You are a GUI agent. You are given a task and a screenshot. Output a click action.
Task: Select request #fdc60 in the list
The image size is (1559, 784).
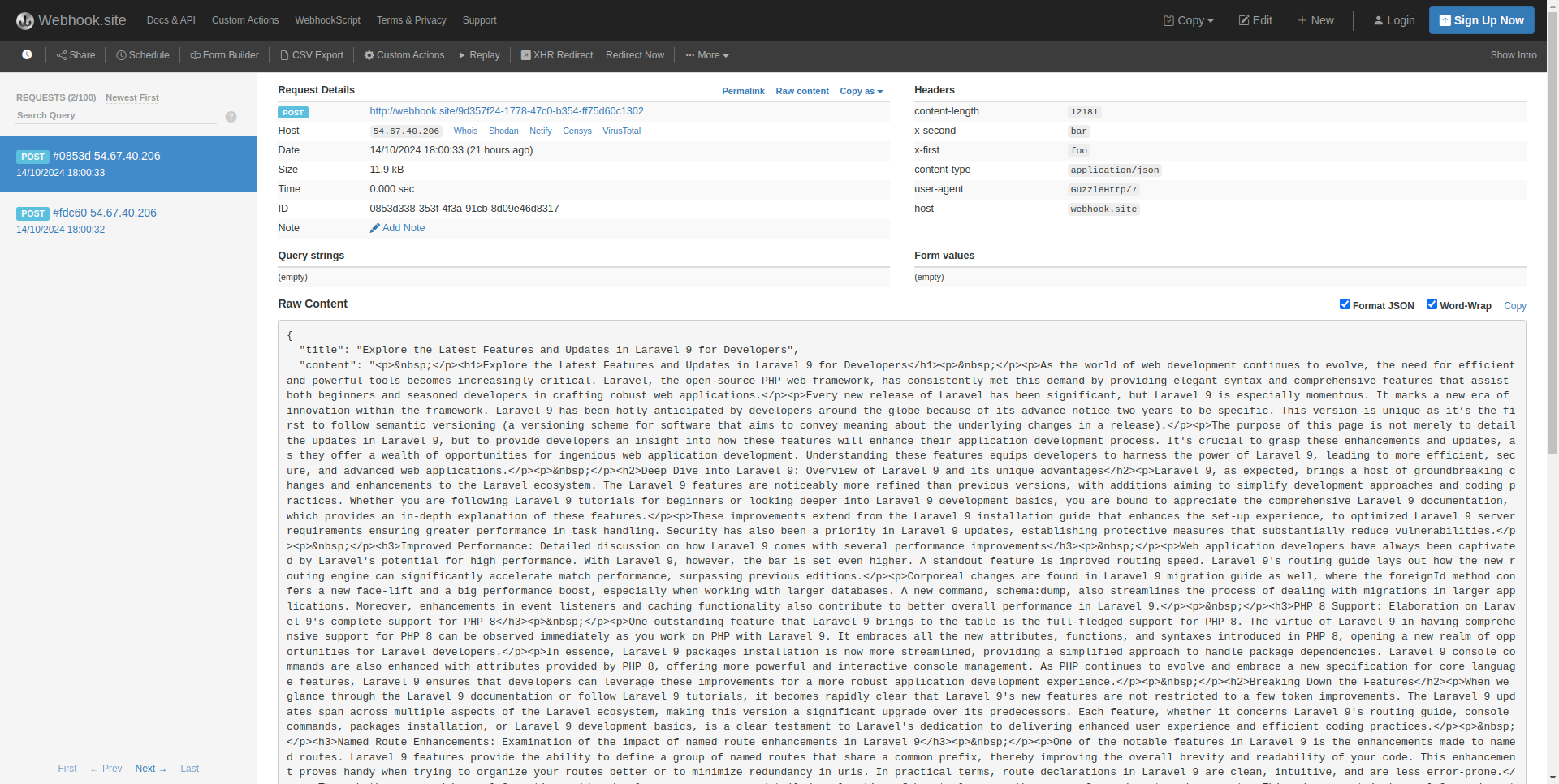(x=128, y=221)
